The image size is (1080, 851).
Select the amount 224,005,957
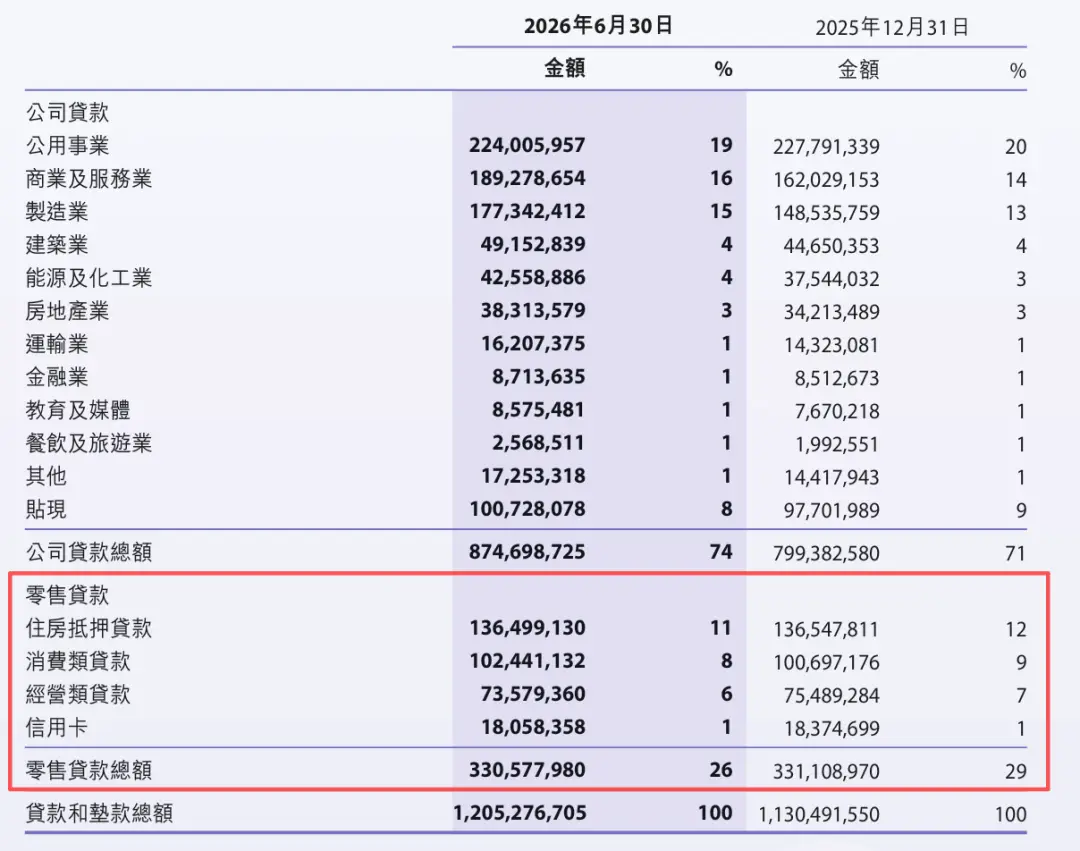528,145
